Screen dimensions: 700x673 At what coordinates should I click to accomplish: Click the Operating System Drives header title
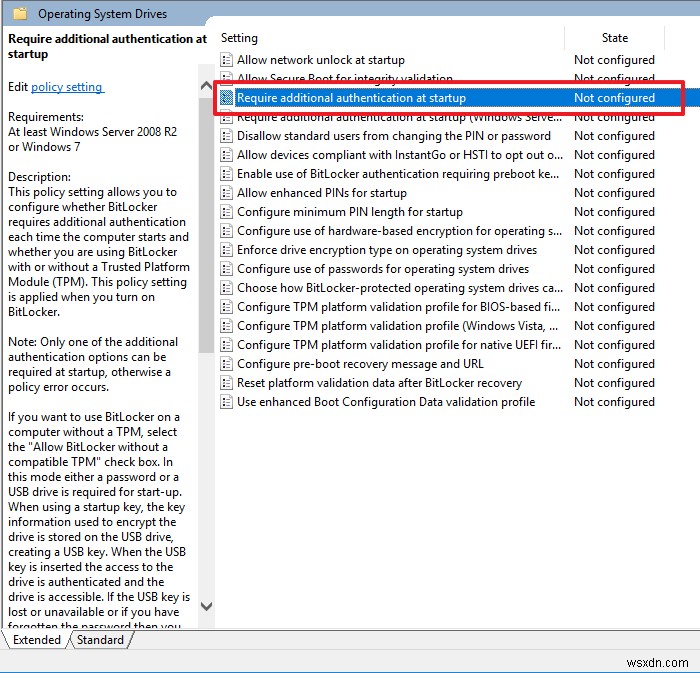tap(102, 14)
